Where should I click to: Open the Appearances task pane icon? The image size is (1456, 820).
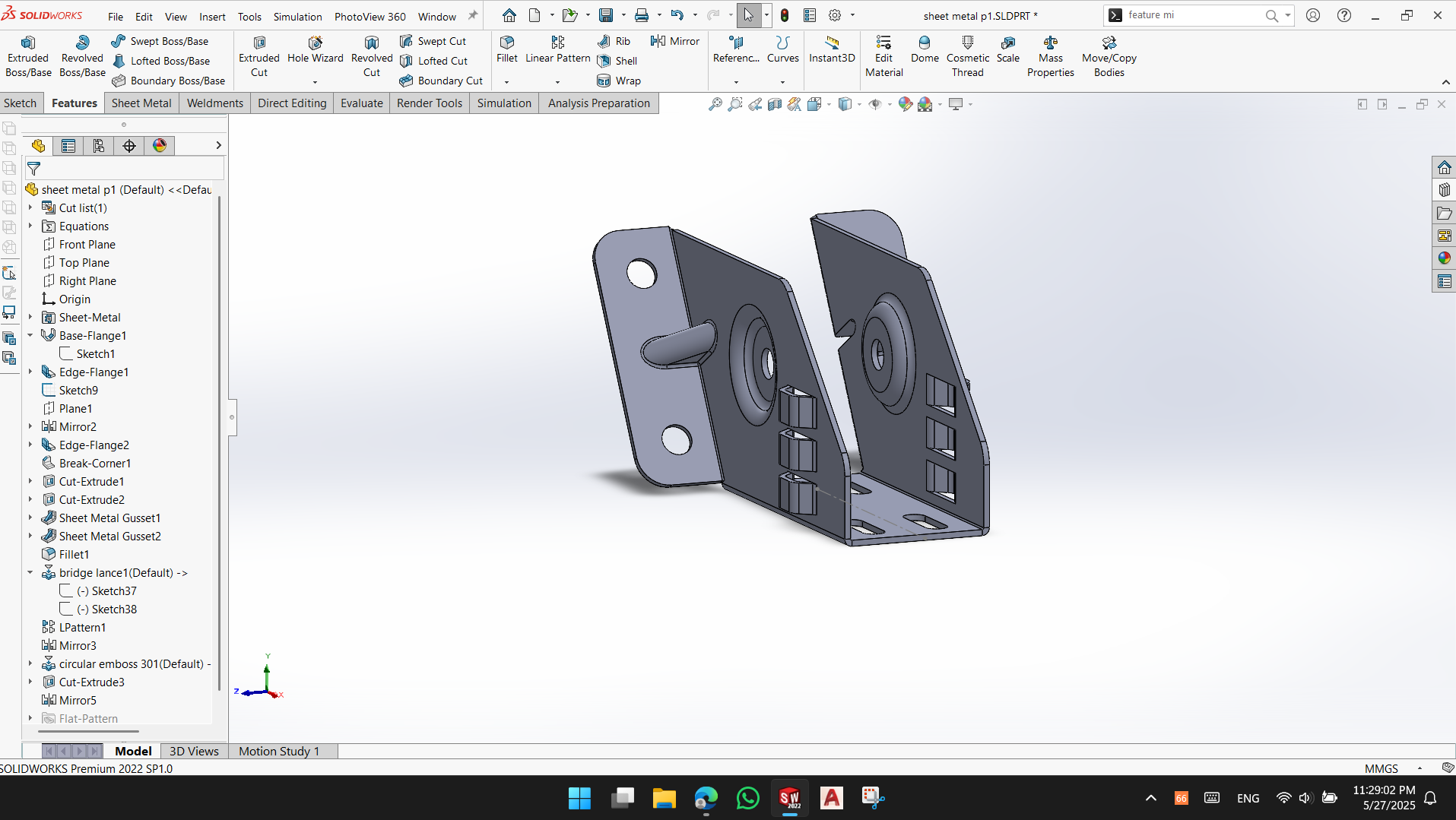tap(1444, 258)
